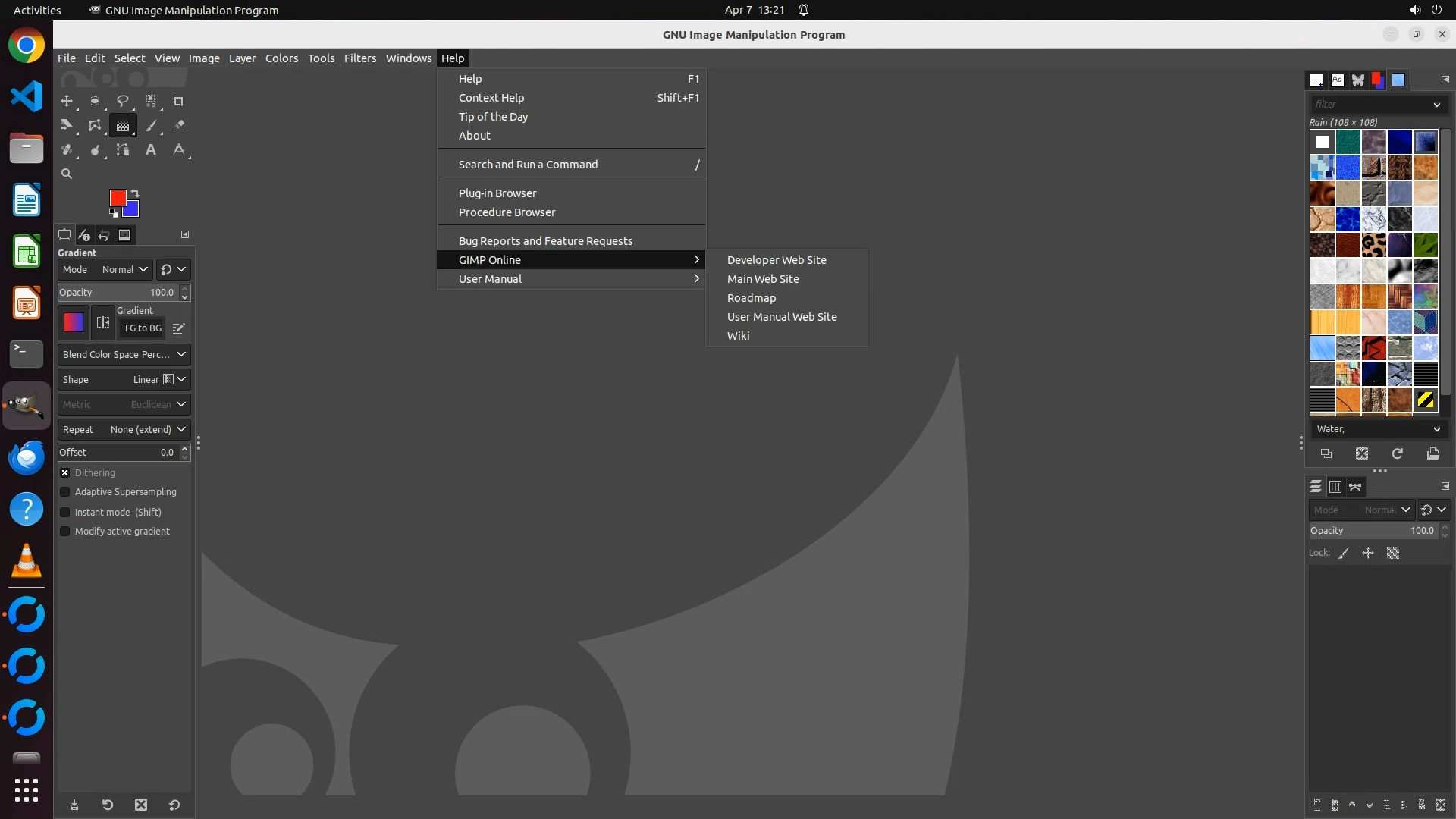Open the Shape Linear dropdown
This screenshot has width=1456, height=819.
124,379
